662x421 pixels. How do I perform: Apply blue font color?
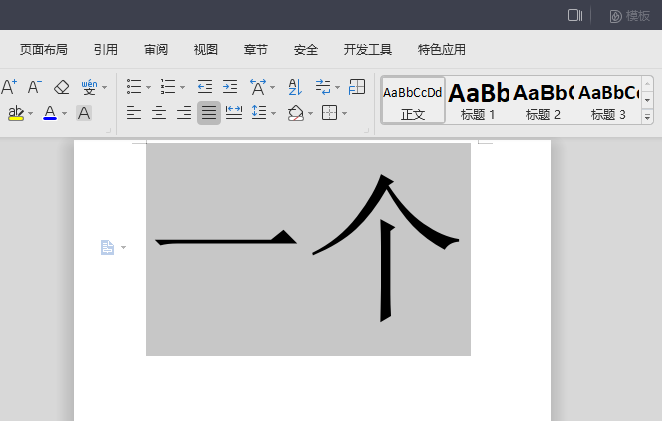tap(50, 113)
